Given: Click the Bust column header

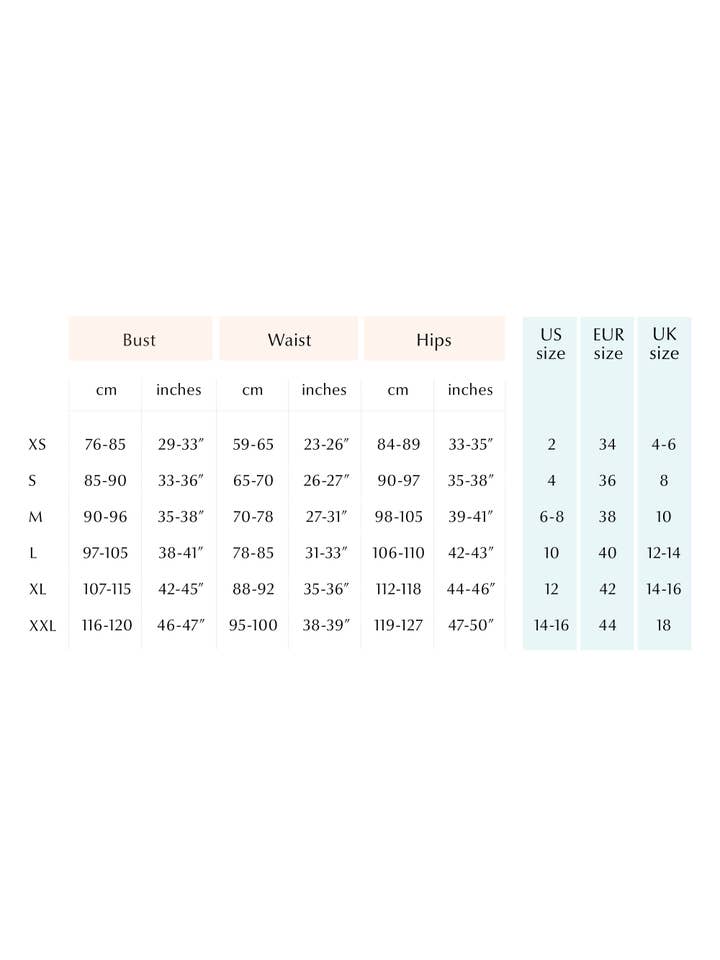Looking at the screenshot, I should 139,340.
